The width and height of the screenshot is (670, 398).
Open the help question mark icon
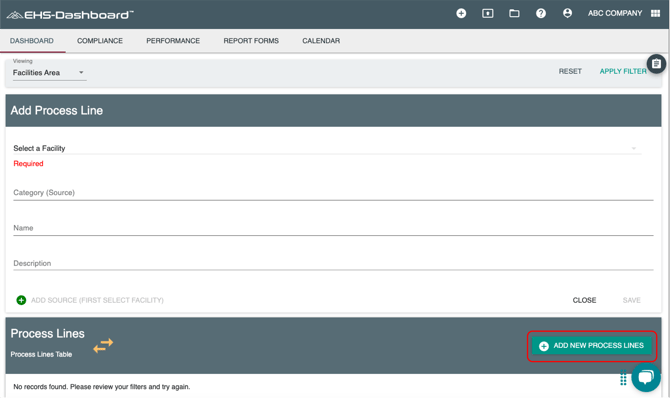pyautogui.click(x=541, y=13)
